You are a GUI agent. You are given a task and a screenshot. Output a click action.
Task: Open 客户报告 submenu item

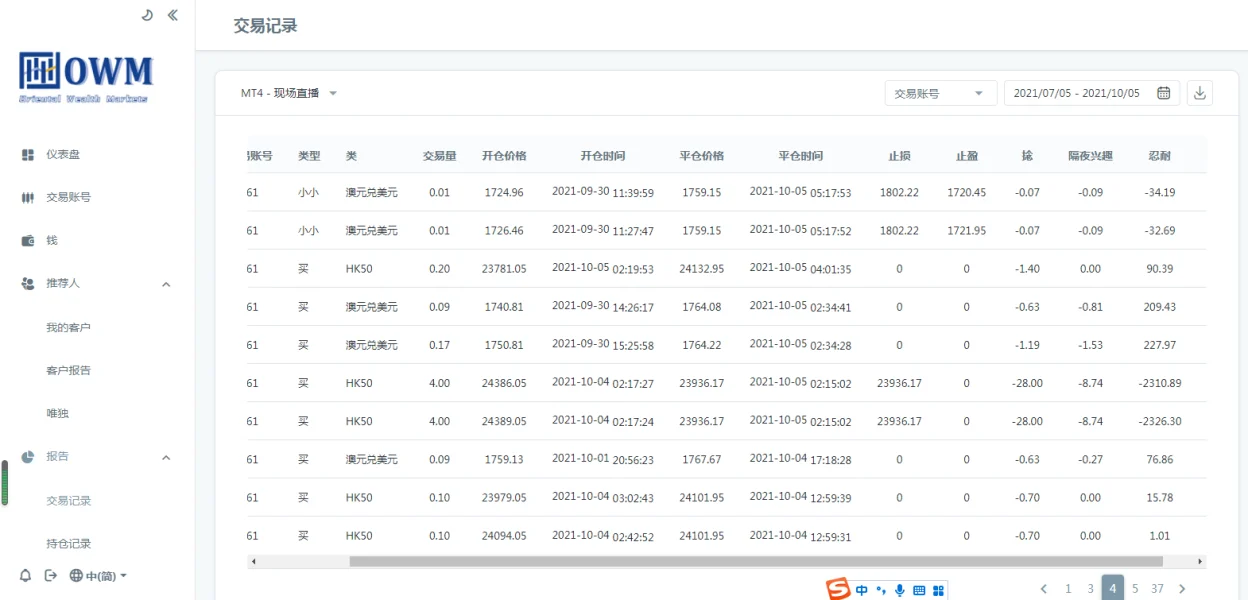(x=68, y=371)
